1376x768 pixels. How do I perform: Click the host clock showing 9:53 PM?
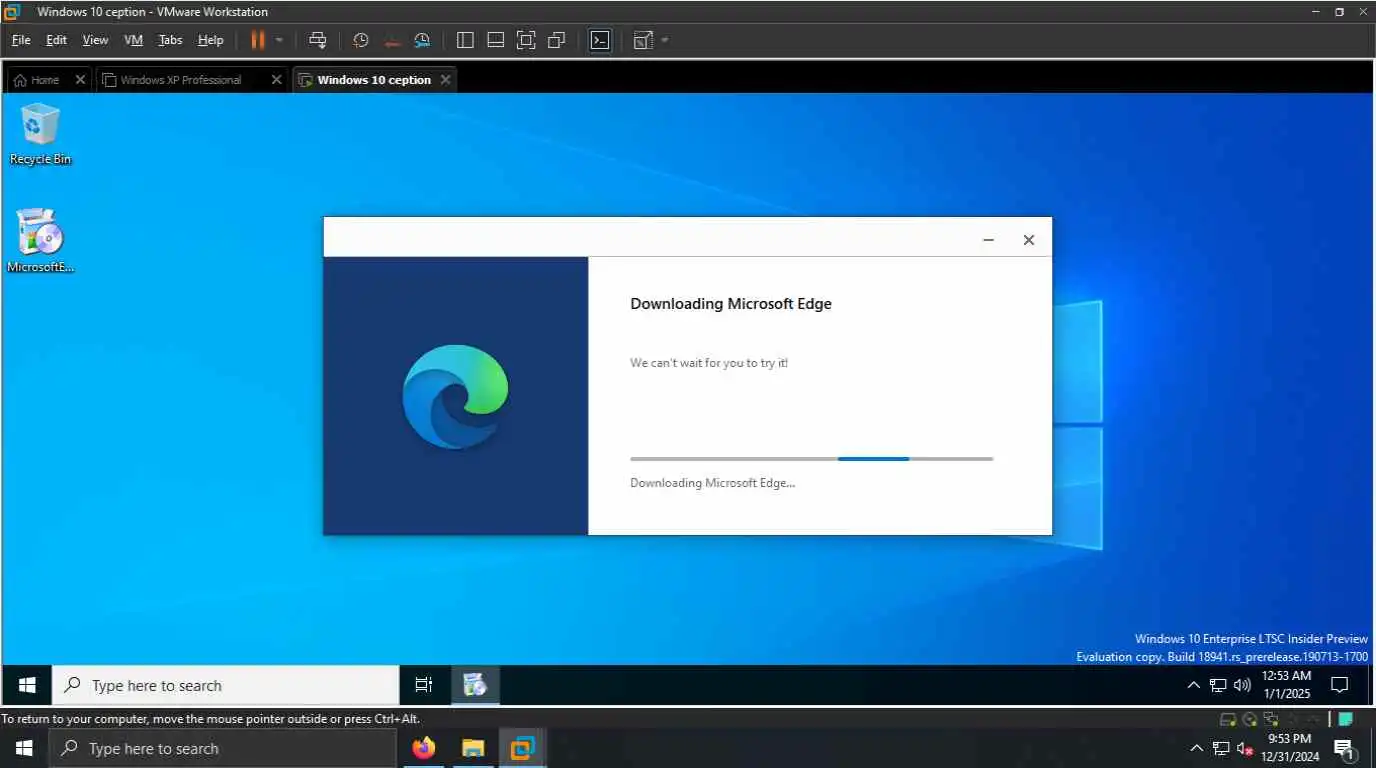(1290, 748)
